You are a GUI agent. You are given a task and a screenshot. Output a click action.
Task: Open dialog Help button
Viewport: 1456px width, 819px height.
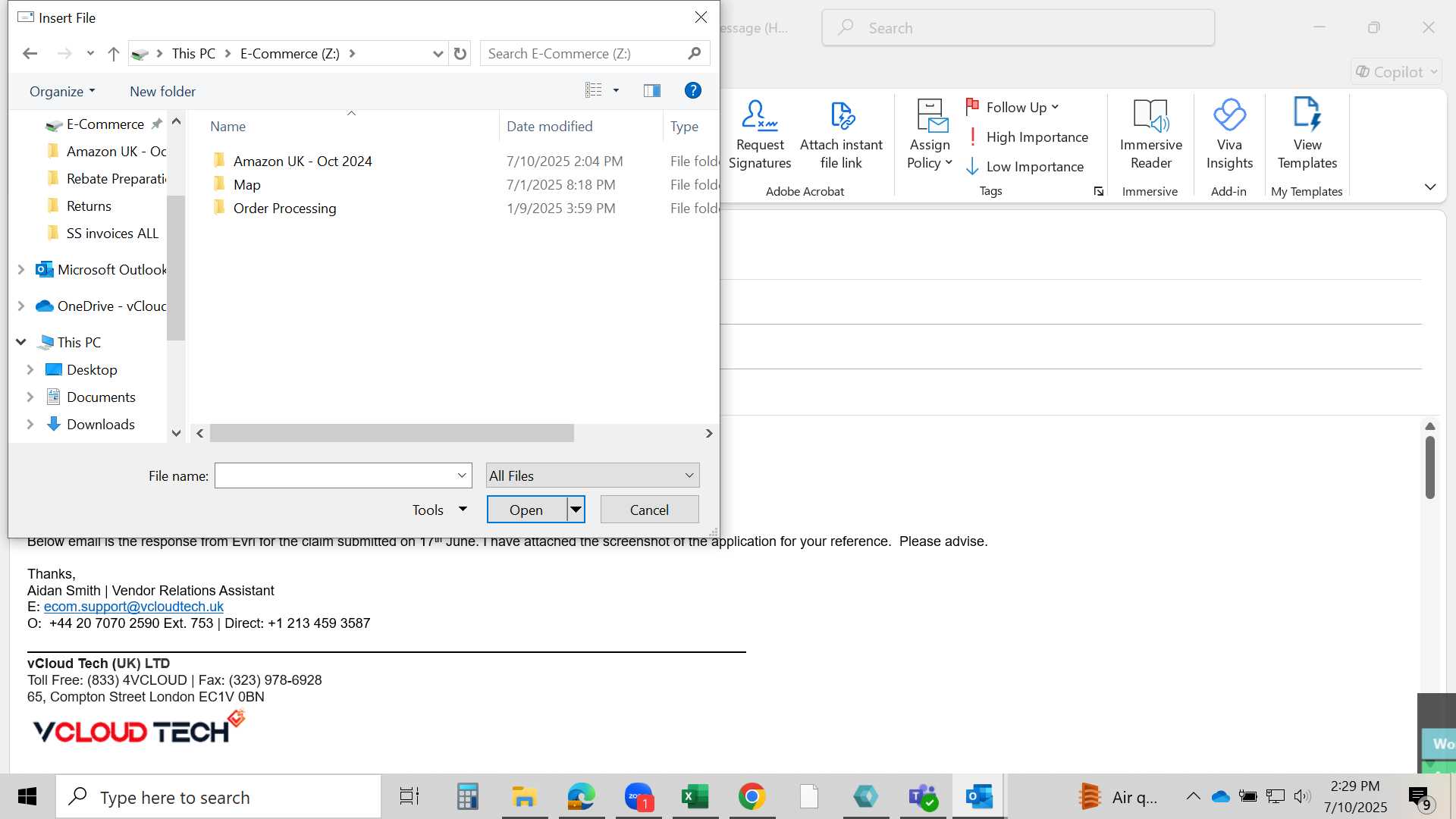[x=692, y=91]
